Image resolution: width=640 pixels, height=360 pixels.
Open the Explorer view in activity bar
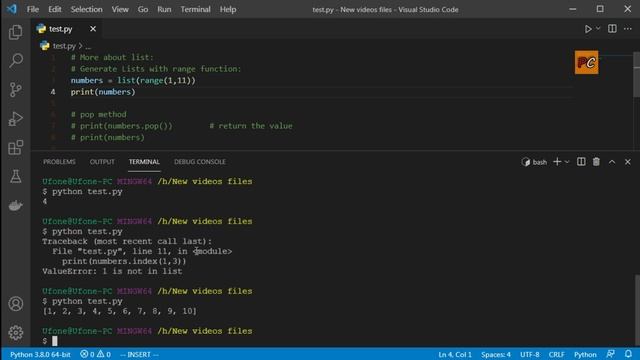click(16, 32)
